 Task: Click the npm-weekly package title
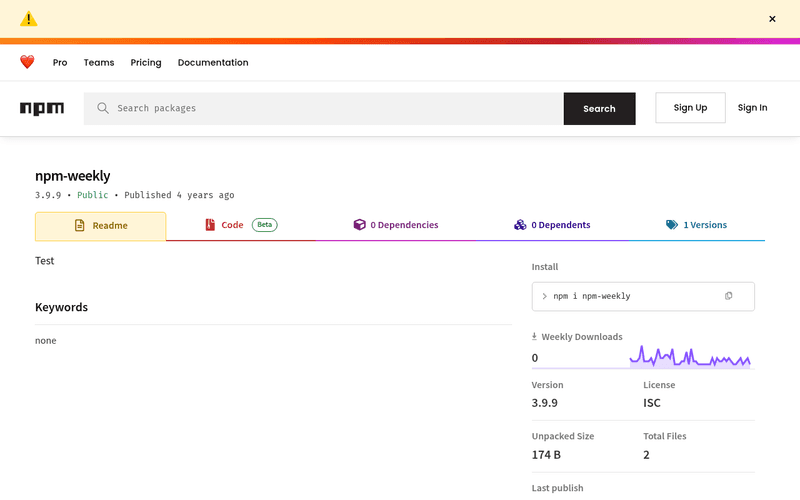72,176
